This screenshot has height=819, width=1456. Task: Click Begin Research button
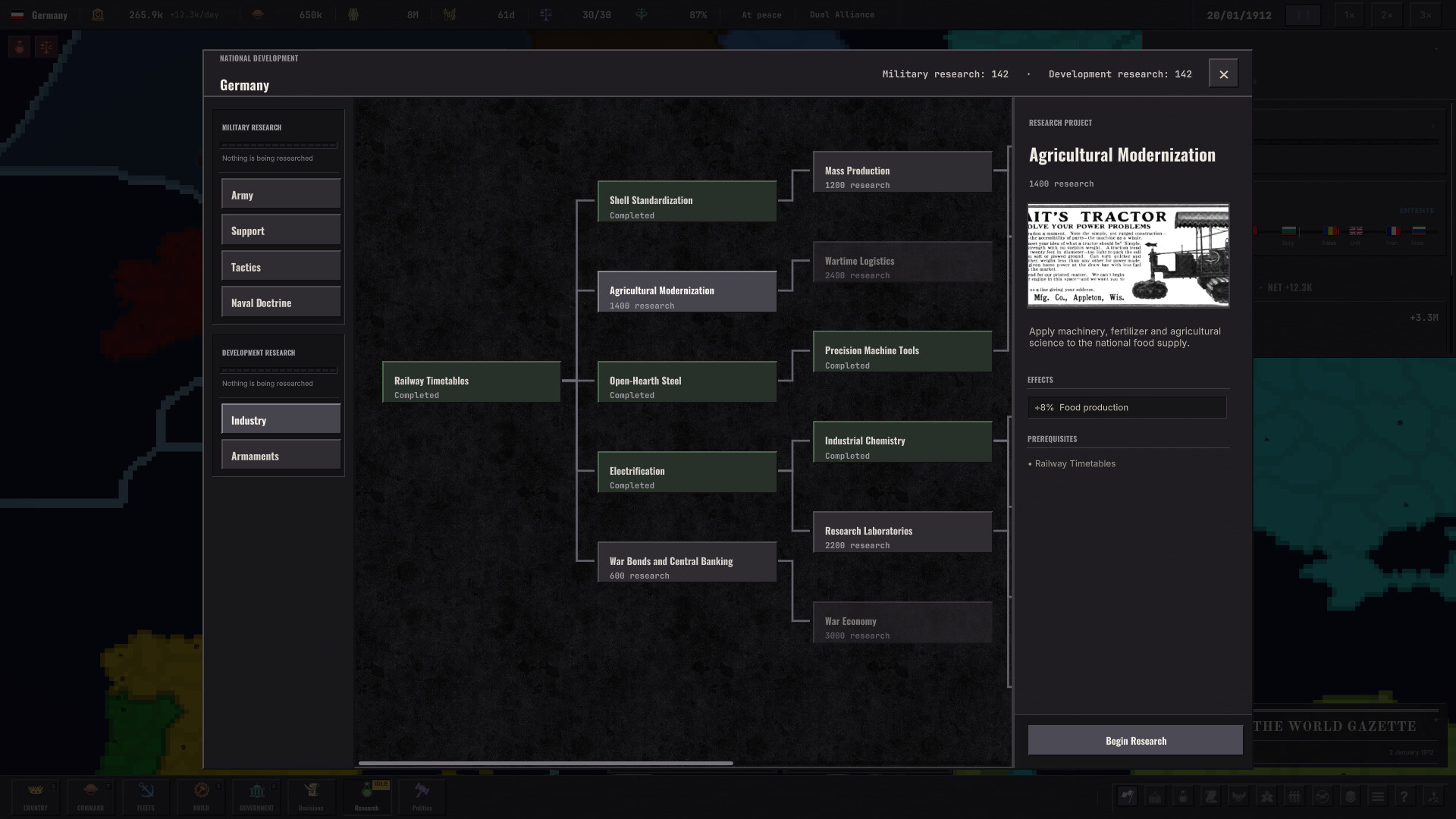point(1135,740)
